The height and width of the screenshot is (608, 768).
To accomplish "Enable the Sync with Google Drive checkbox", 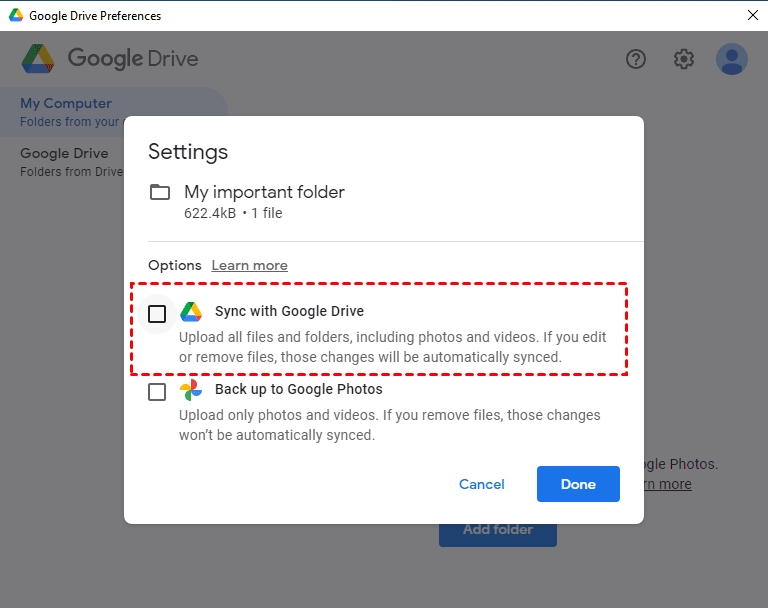I will click(157, 314).
